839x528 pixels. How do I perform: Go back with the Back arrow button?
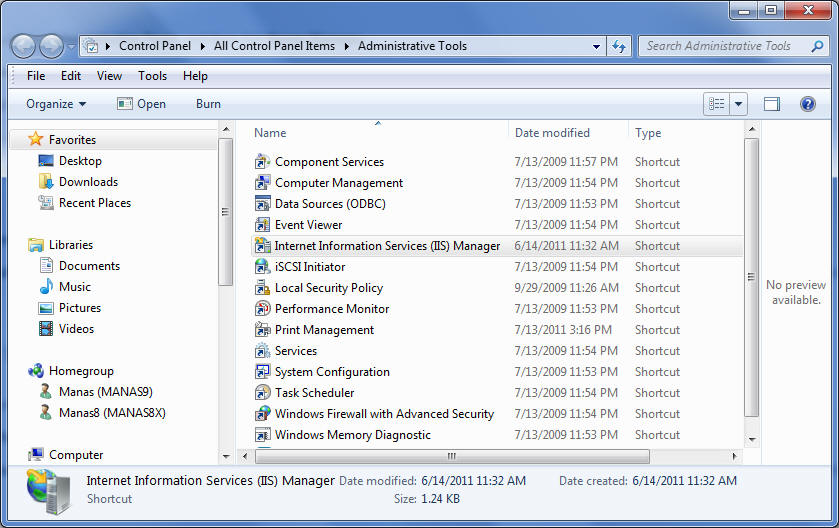(x=24, y=47)
